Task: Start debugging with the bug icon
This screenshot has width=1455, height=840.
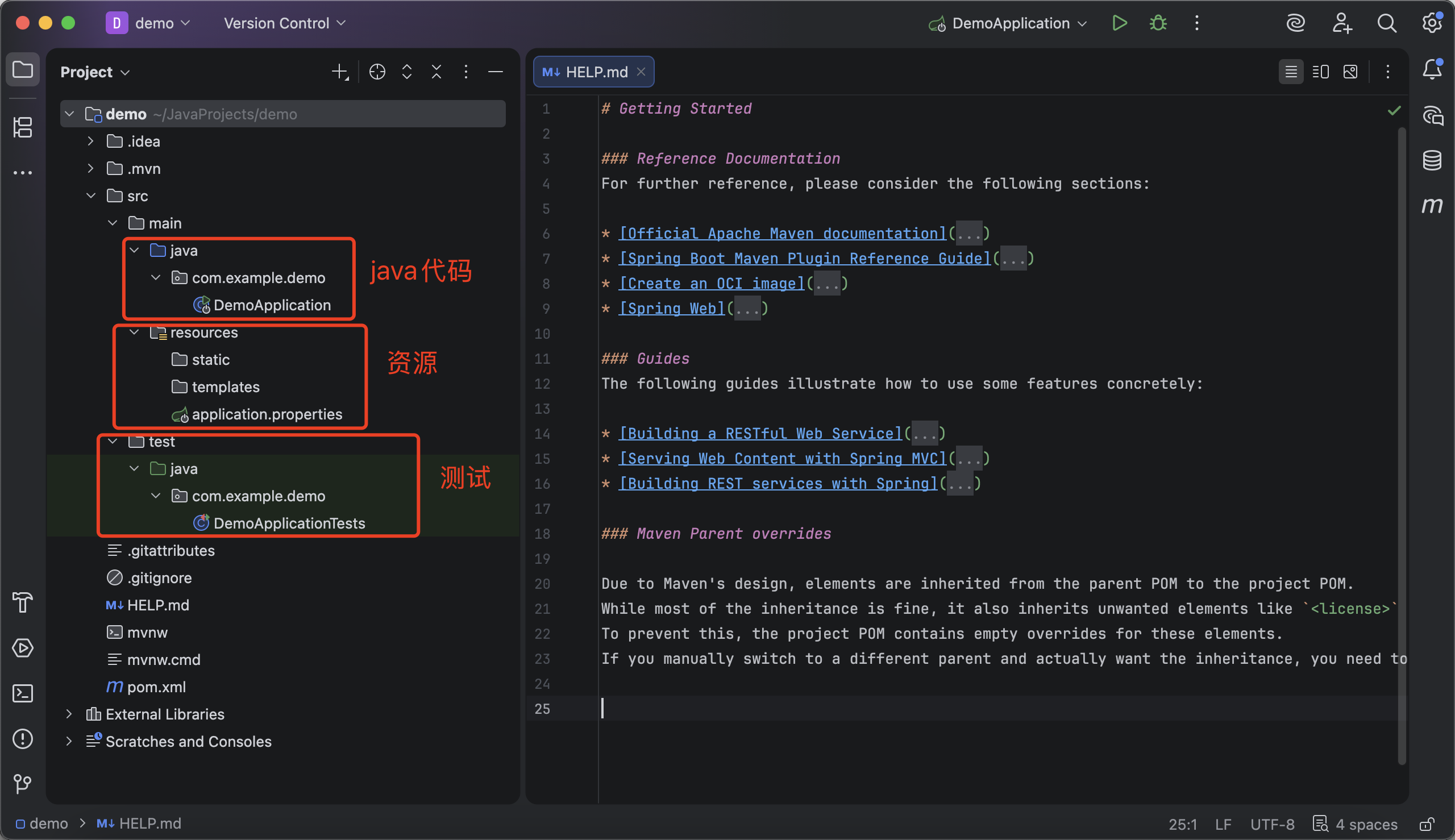Action: (x=1158, y=23)
